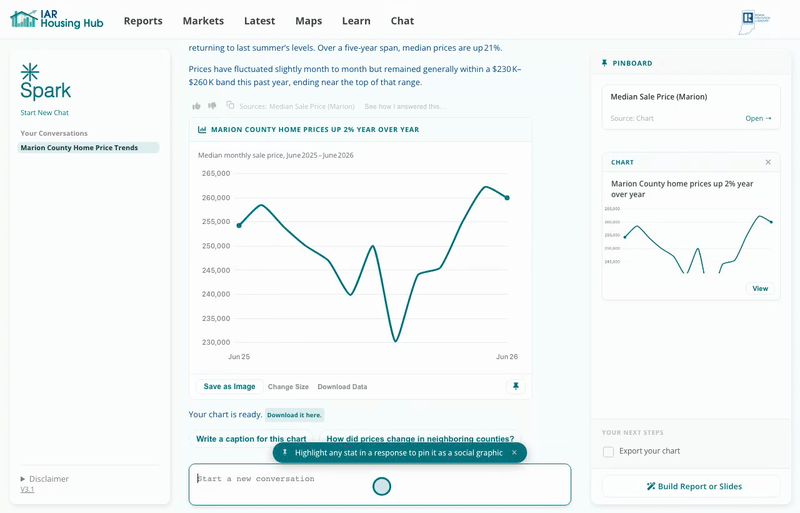Click the 'YOUR NEXT STEPS' heading
The width and height of the screenshot is (800, 513).
[632, 432]
